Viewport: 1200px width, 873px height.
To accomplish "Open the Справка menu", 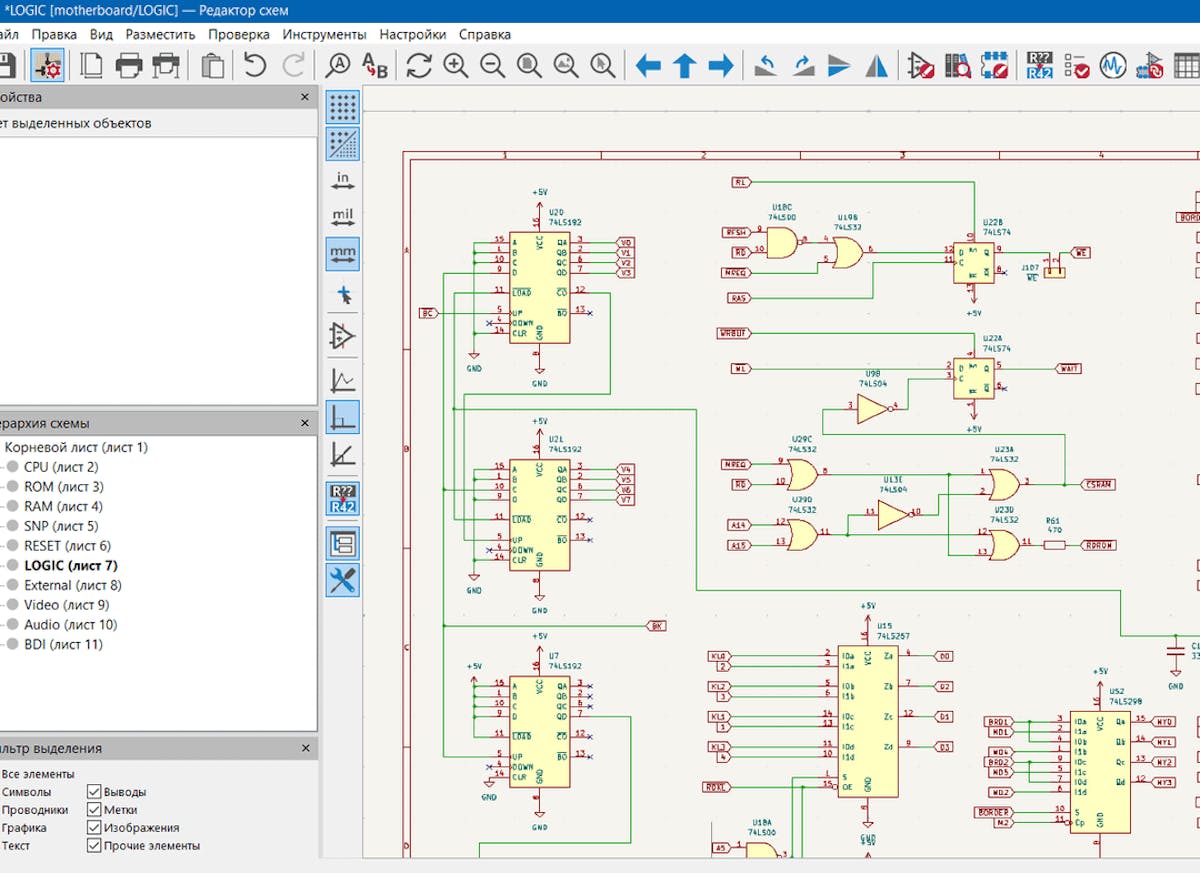I will click(x=484, y=34).
